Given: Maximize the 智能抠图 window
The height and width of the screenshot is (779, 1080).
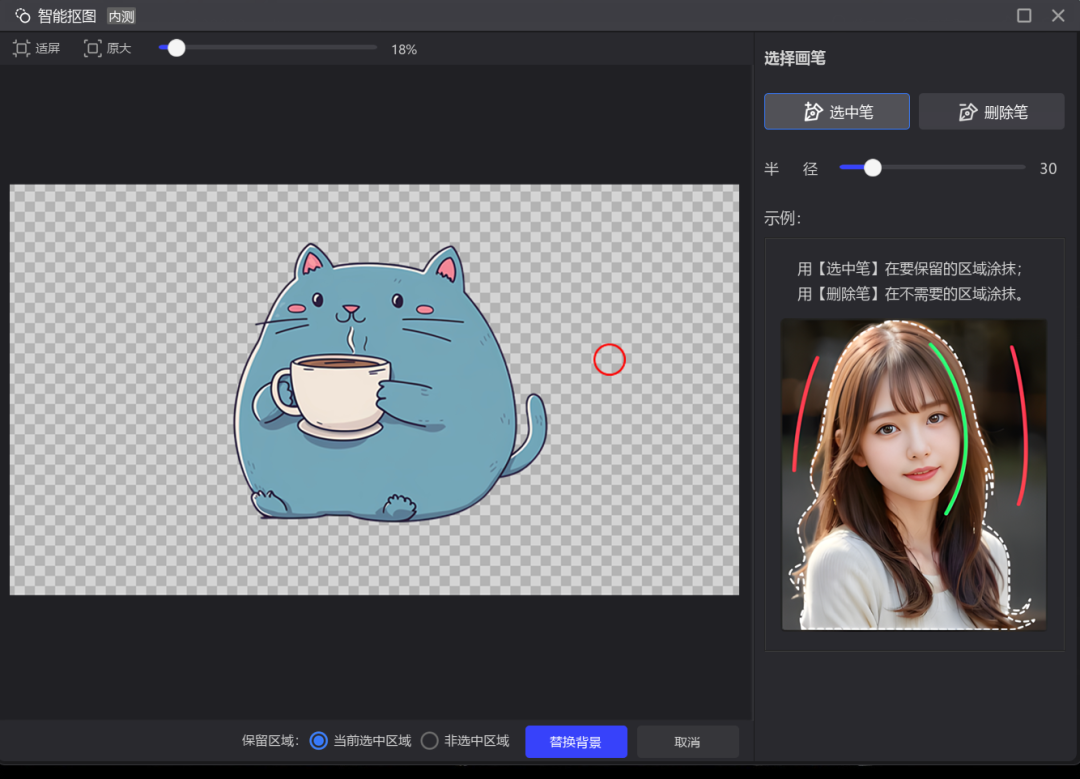Looking at the screenshot, I should (x=1024, y=16).
